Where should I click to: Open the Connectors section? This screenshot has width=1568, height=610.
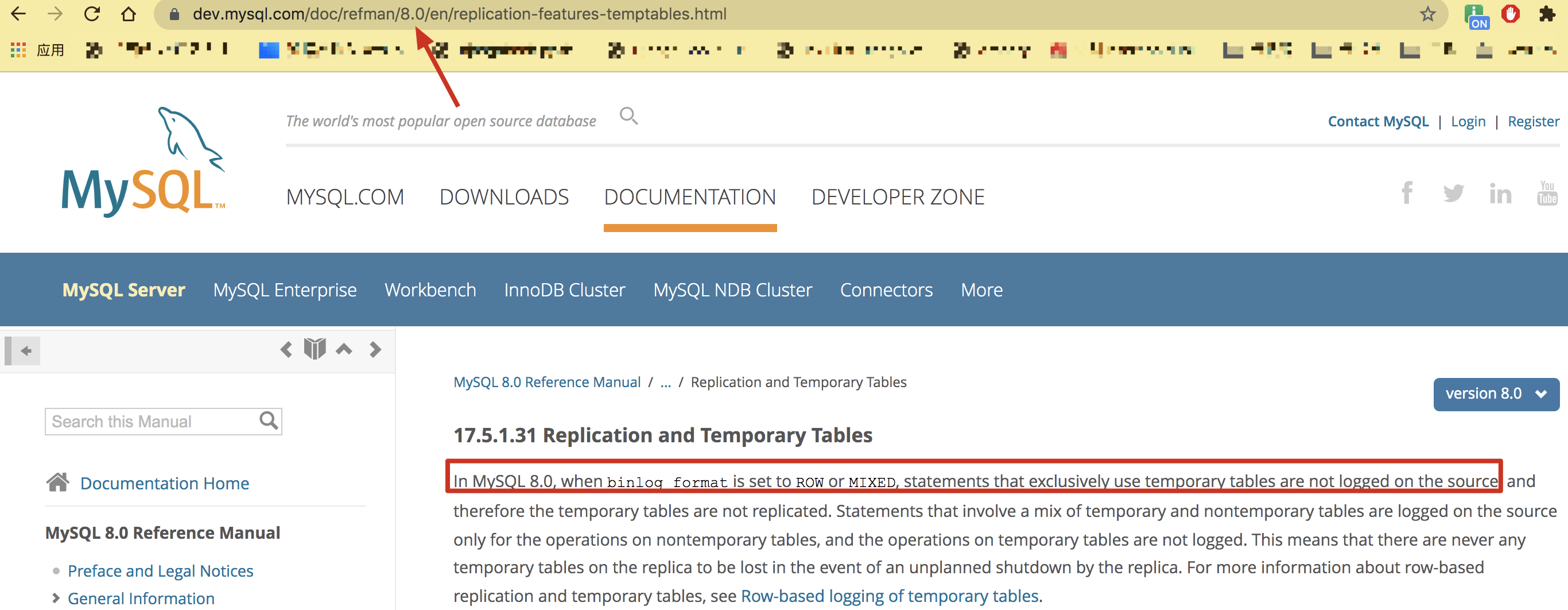pos(886,290)
